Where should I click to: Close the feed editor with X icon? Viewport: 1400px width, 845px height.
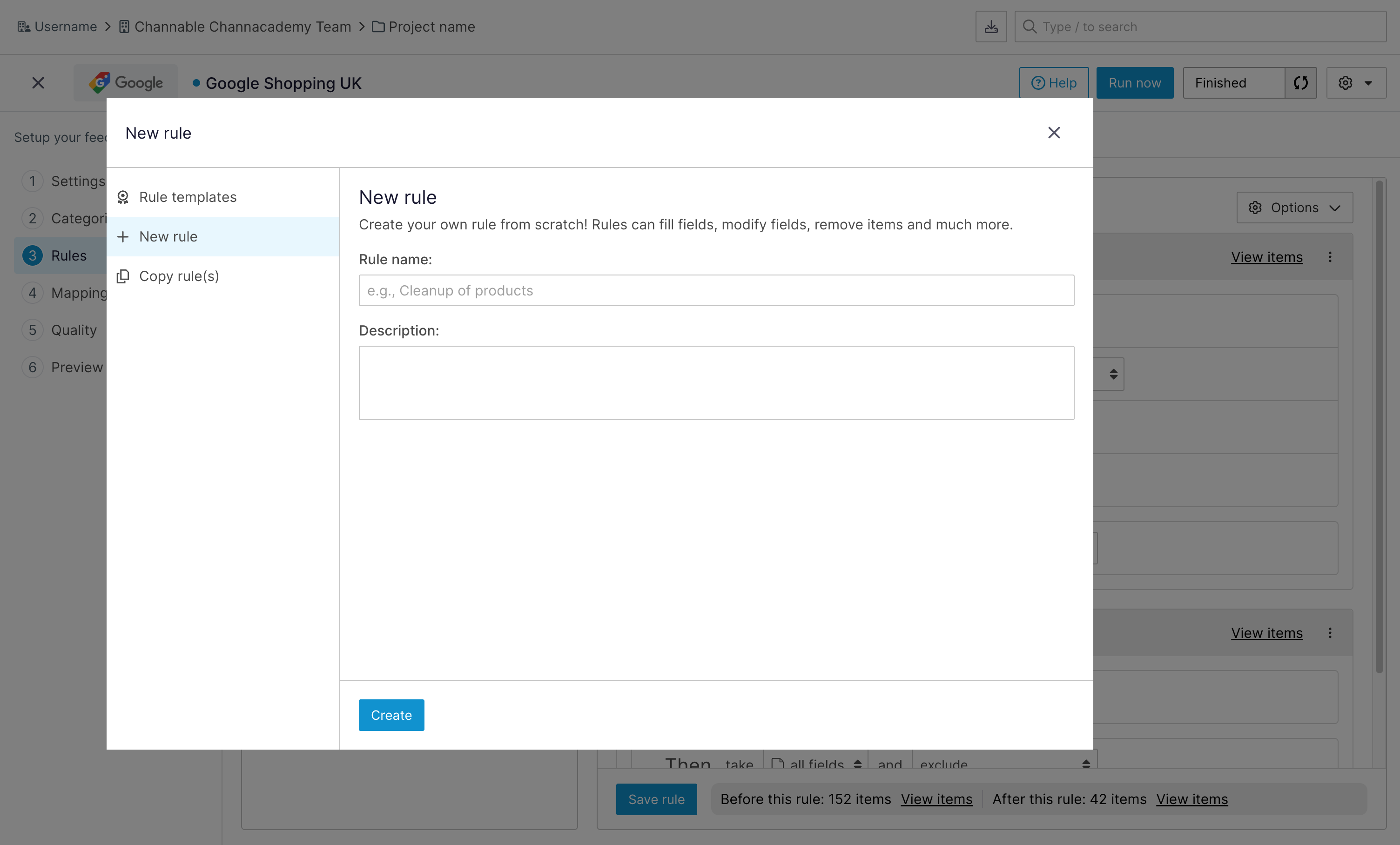click(x=38, y=83)
